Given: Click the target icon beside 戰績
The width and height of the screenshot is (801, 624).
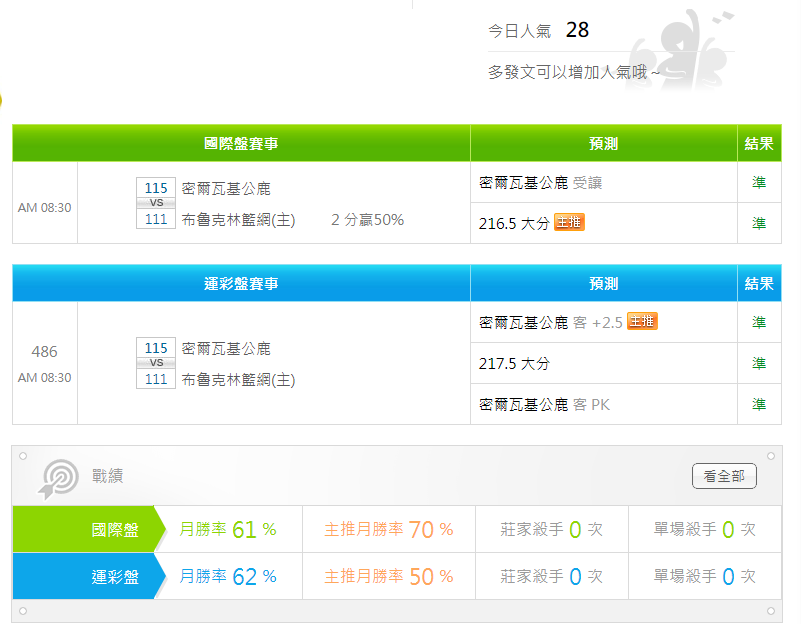Looking at the screenshot, I should coord(59,477).
